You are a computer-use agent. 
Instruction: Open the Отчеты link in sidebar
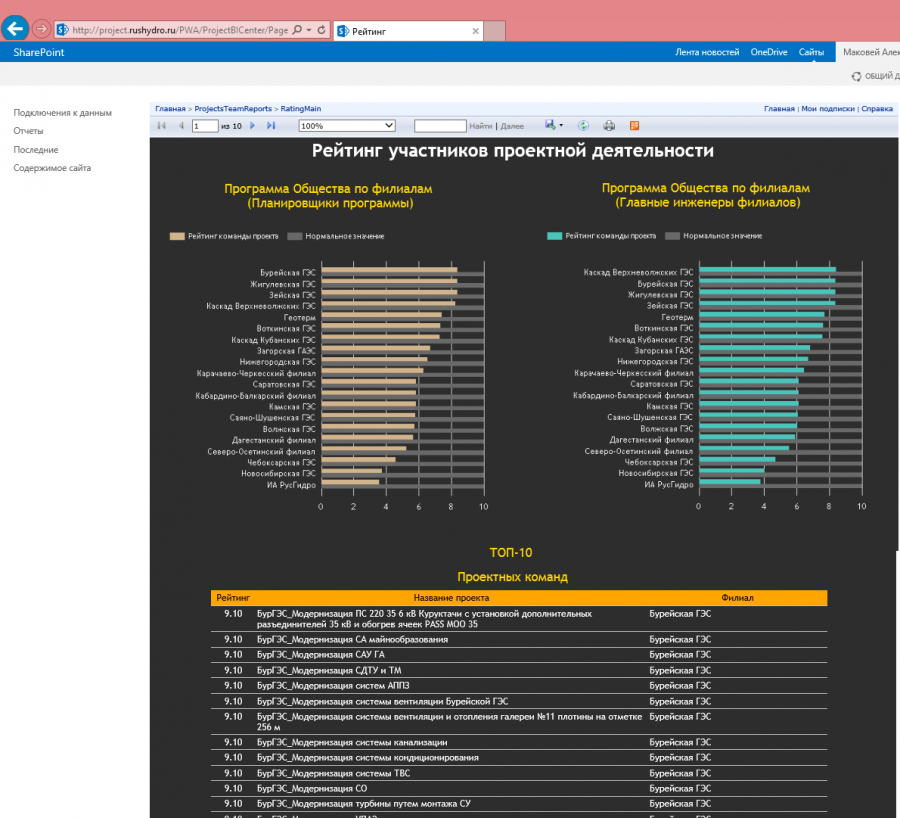point(28,131)
